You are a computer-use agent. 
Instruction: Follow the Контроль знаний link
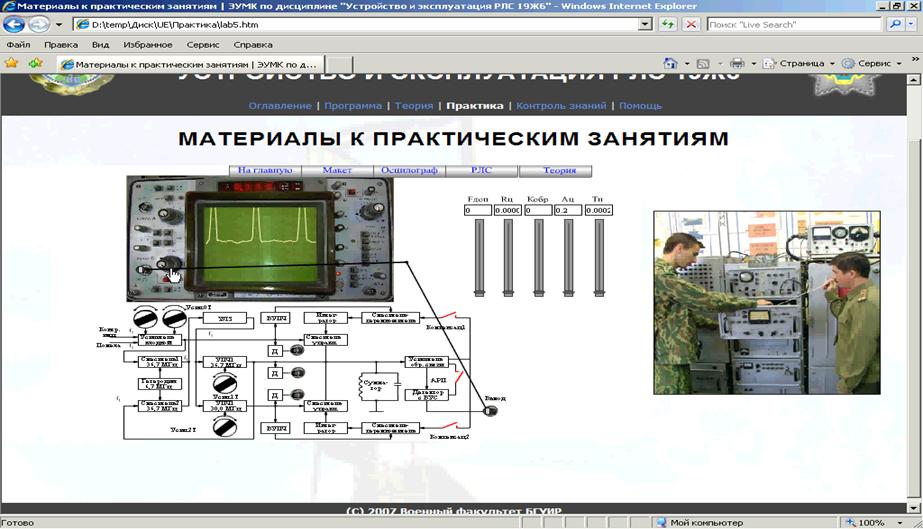tap(560, 106)
